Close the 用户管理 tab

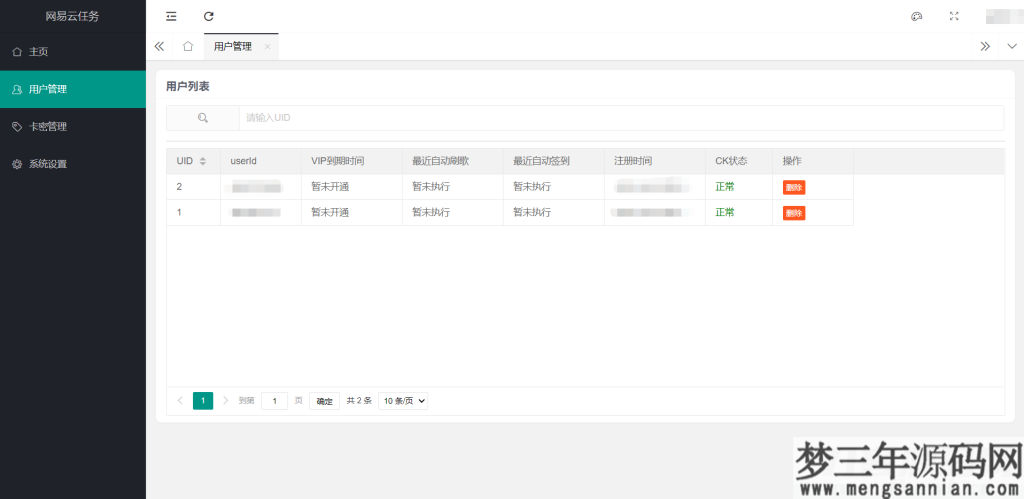coord(267,47)
